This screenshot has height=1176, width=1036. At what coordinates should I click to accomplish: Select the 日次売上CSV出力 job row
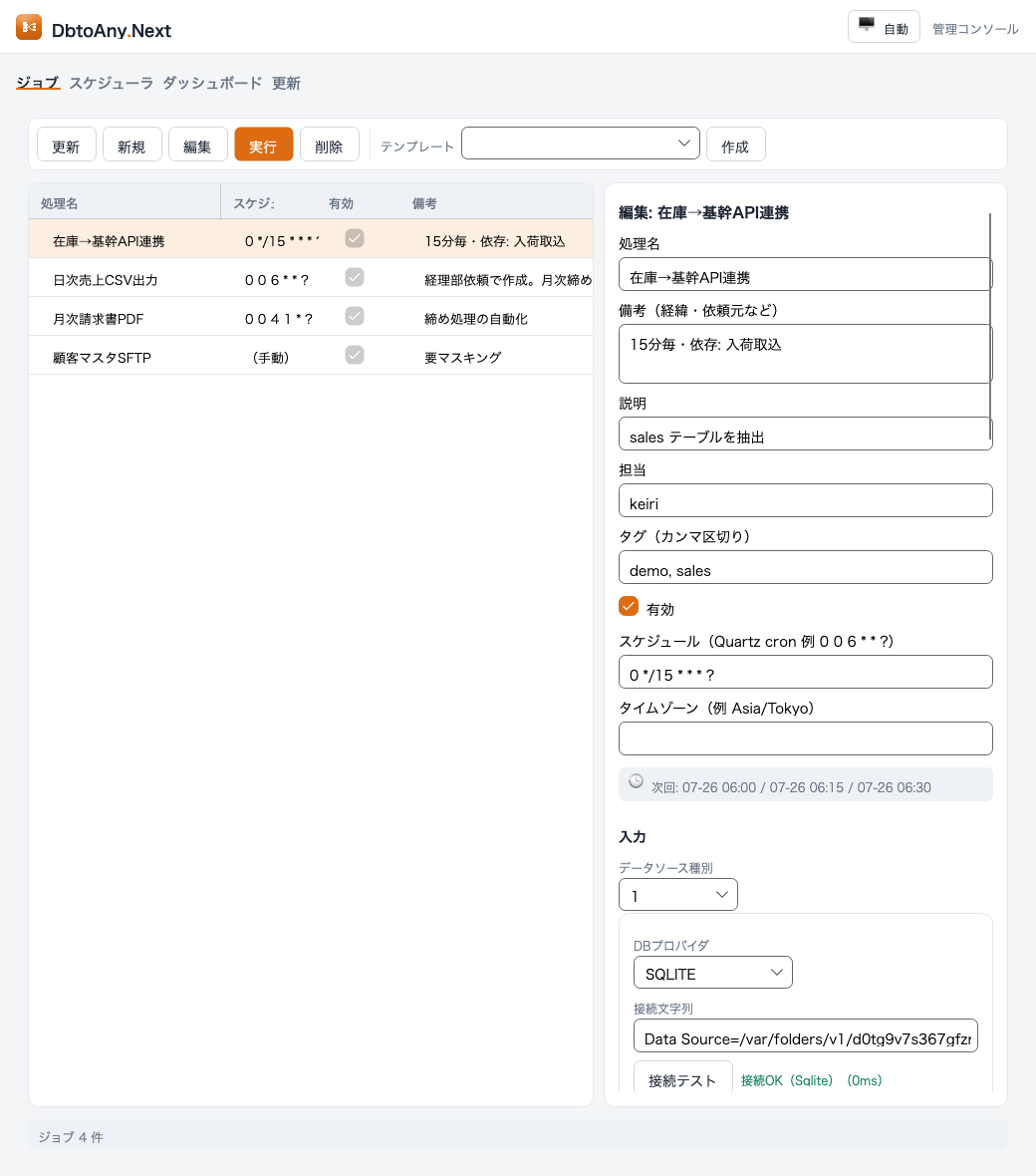coord(311,277)
